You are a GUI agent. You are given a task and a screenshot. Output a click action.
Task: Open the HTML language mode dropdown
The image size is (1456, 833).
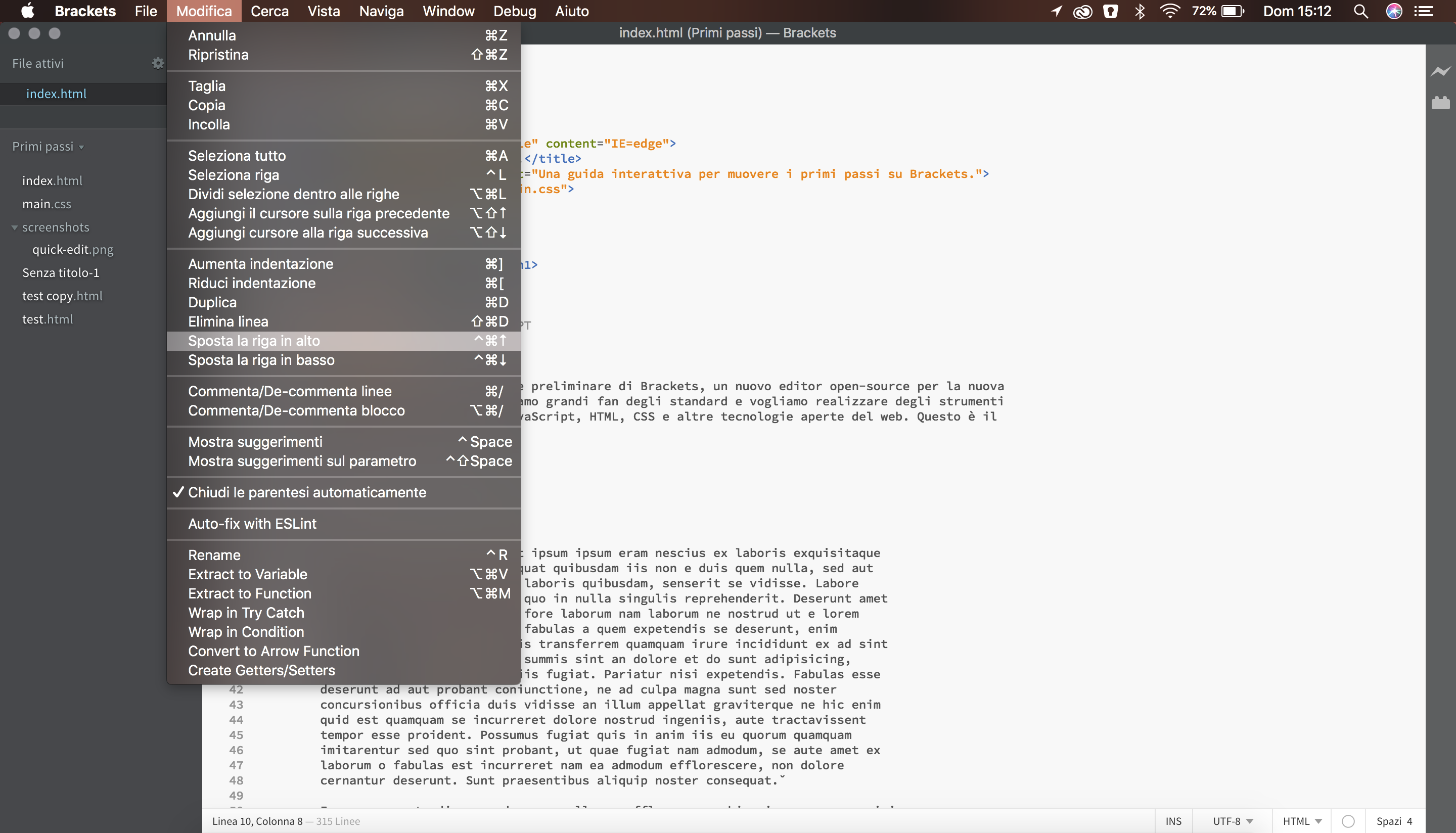click(x=1301, y=821)
